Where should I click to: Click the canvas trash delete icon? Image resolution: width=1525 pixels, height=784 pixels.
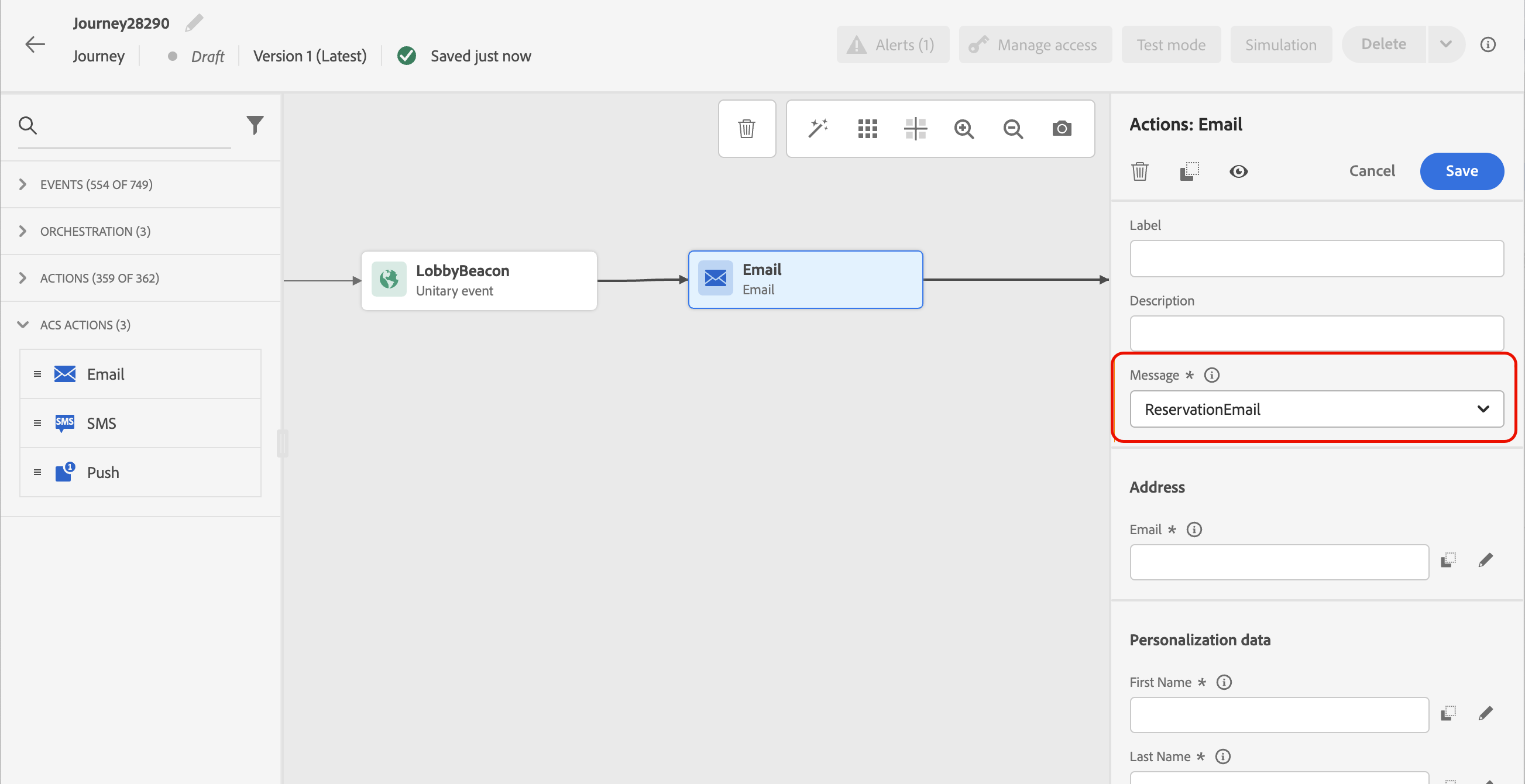(747, 128)
